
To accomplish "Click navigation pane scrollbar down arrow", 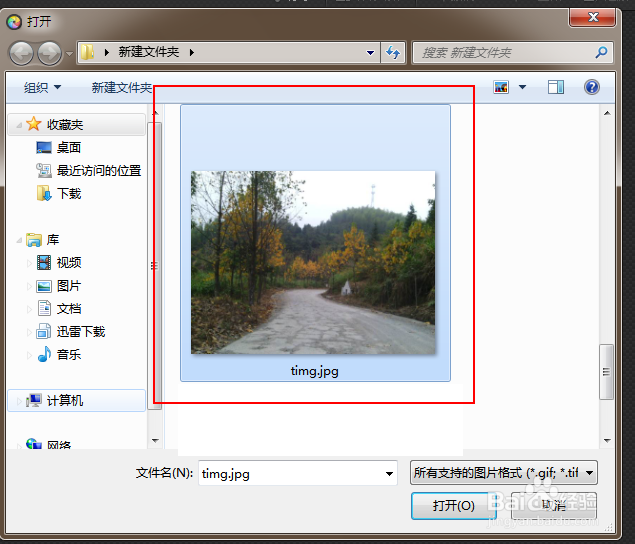I will 155,440.
